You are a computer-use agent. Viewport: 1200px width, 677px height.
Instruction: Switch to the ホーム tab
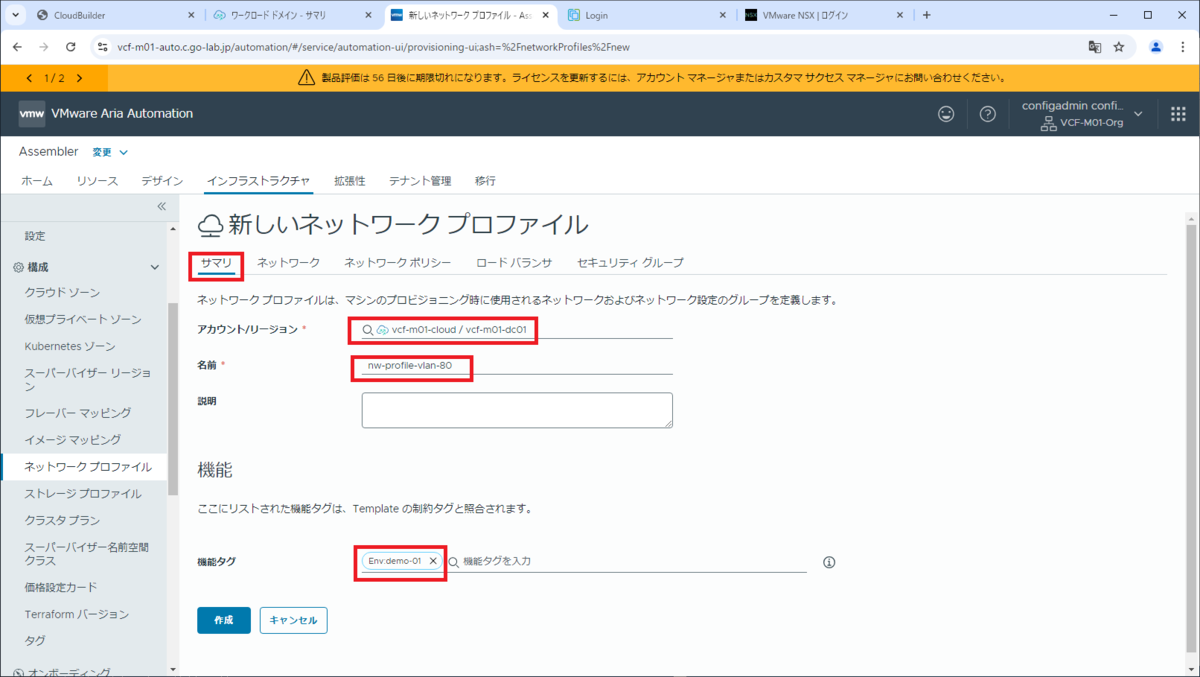coord(37,181)
